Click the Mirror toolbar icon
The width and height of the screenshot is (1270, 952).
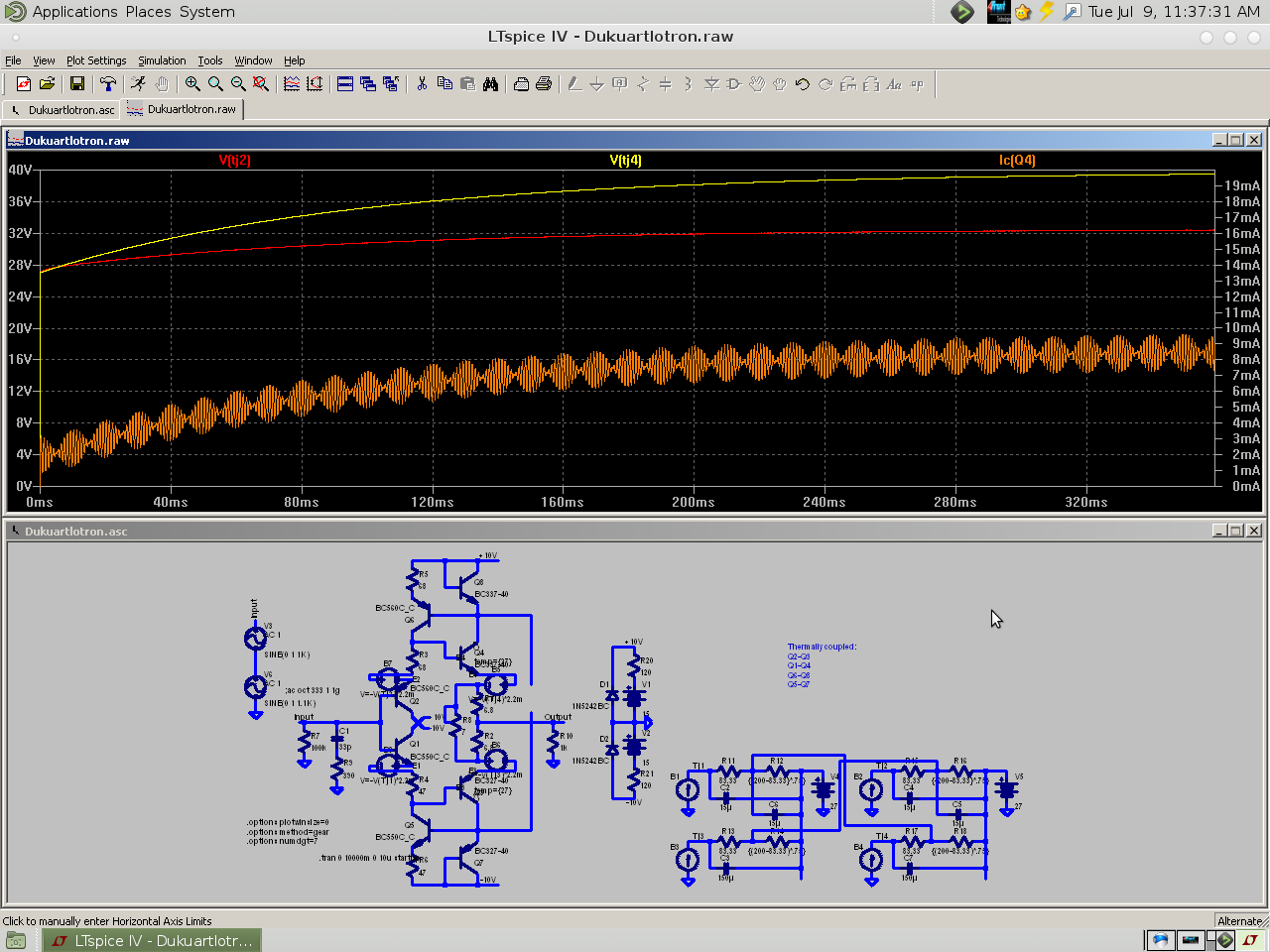(x=871, y=84)
